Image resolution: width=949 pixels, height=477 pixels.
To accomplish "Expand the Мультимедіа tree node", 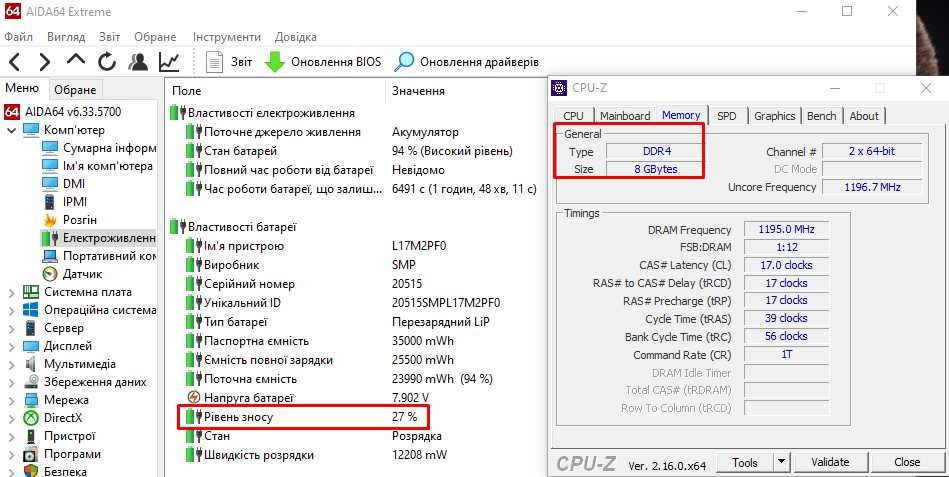I will pos(12,364).
